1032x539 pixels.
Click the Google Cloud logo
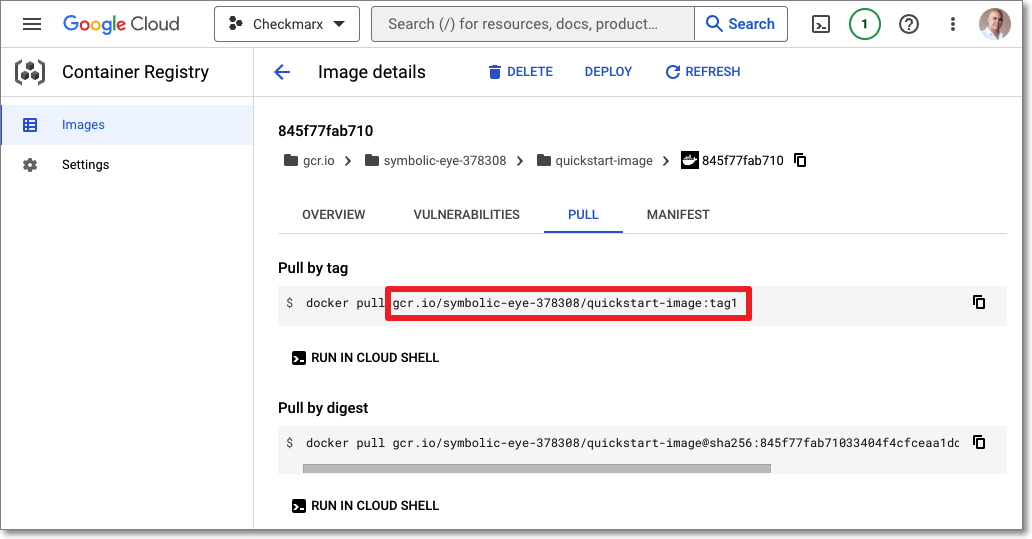point(121,24)
